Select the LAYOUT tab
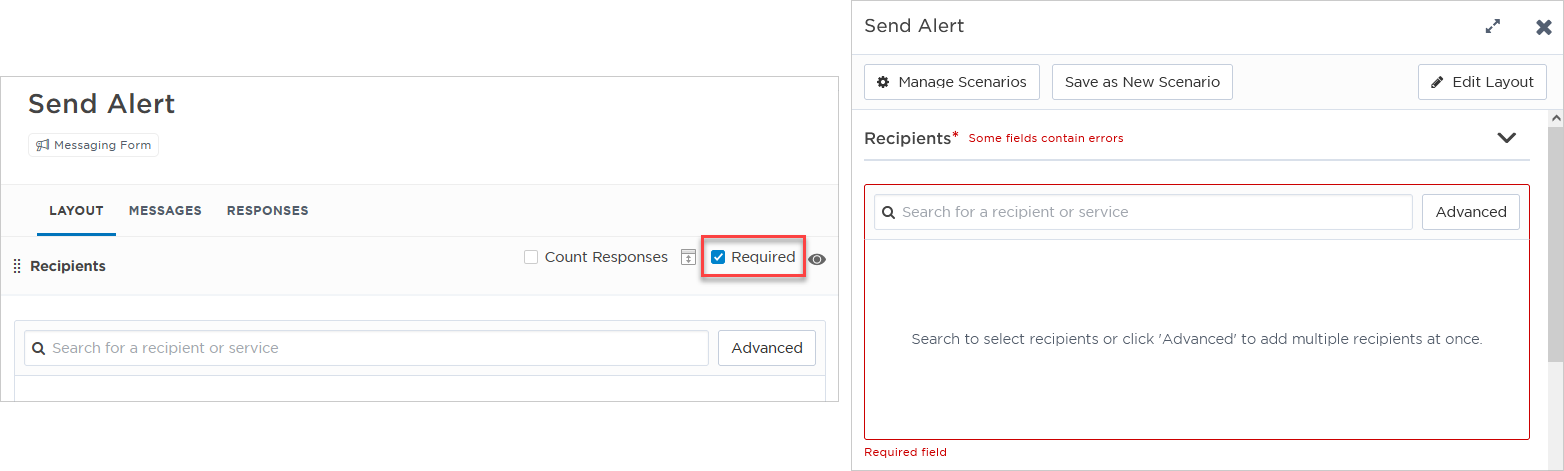This screenshot has width=1564, height=471. click(76, 210)
